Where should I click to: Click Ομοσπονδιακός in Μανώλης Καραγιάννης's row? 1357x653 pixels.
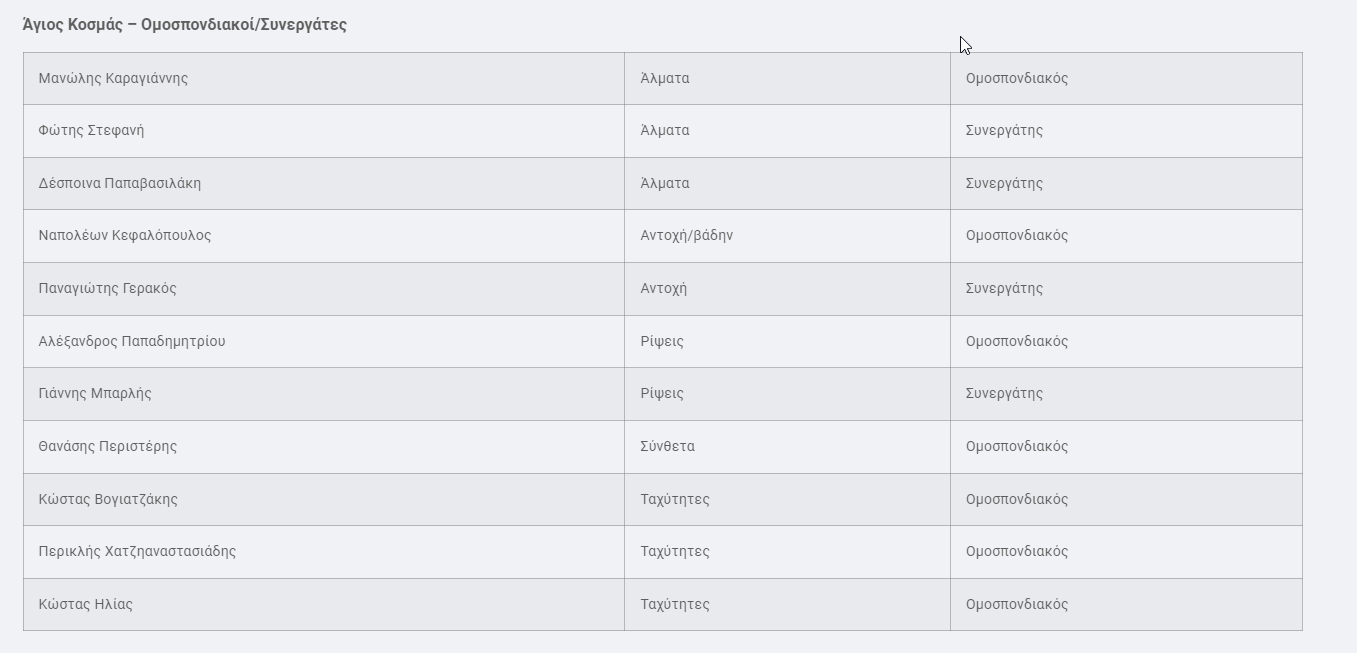(1017, 78)
